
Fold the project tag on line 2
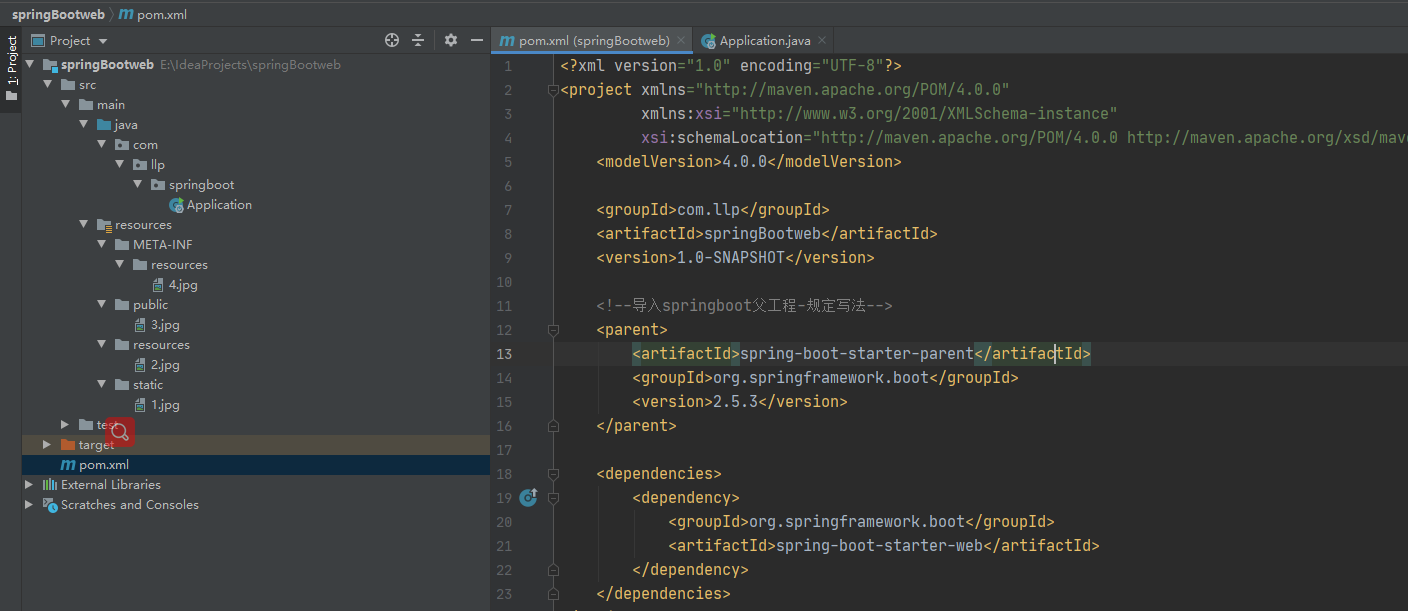(552, 90)
